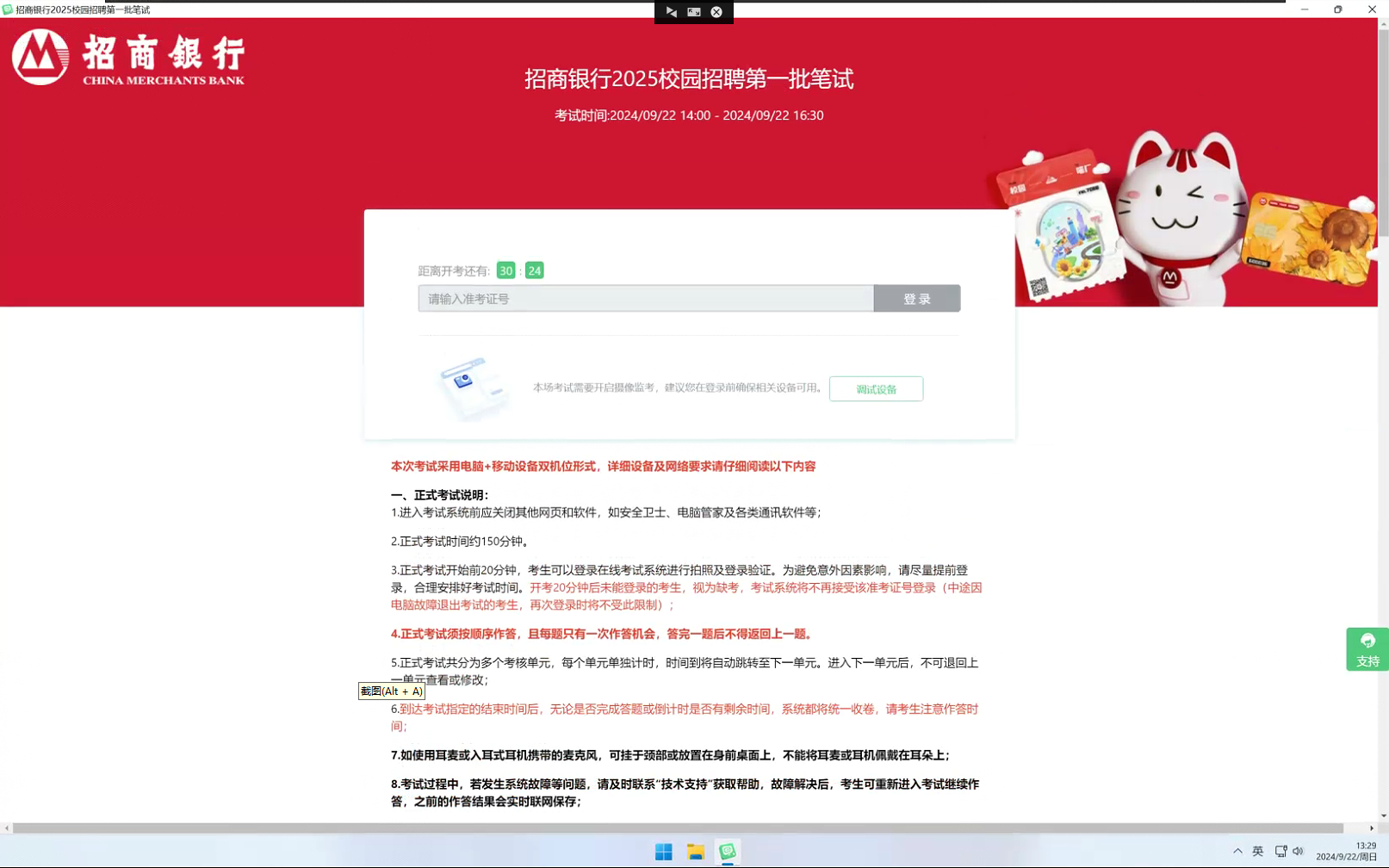The image size is (1389, 868).
Task: Click the countdown seconds value 24
Action: 535,270
